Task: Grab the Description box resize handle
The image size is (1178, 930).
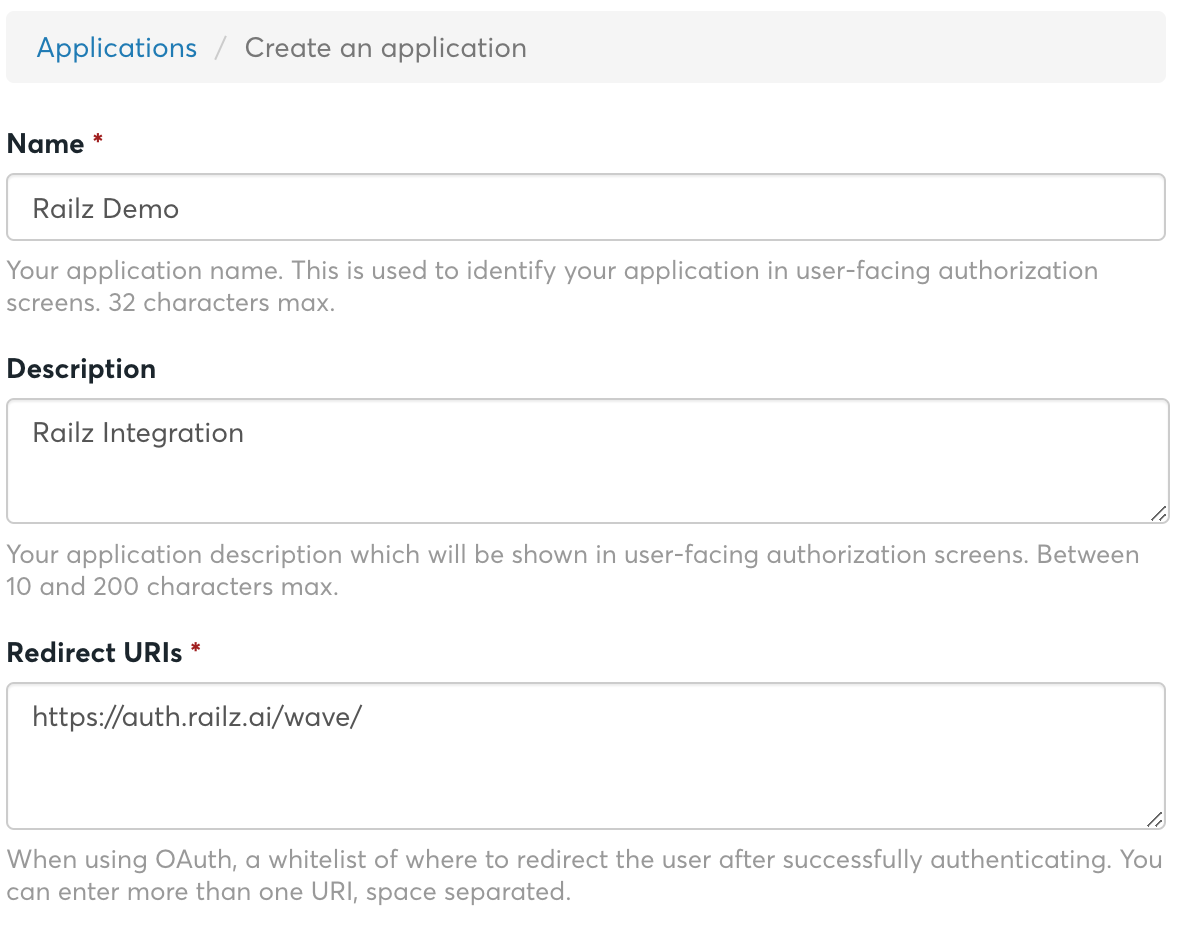Action: click(1157, 513)
